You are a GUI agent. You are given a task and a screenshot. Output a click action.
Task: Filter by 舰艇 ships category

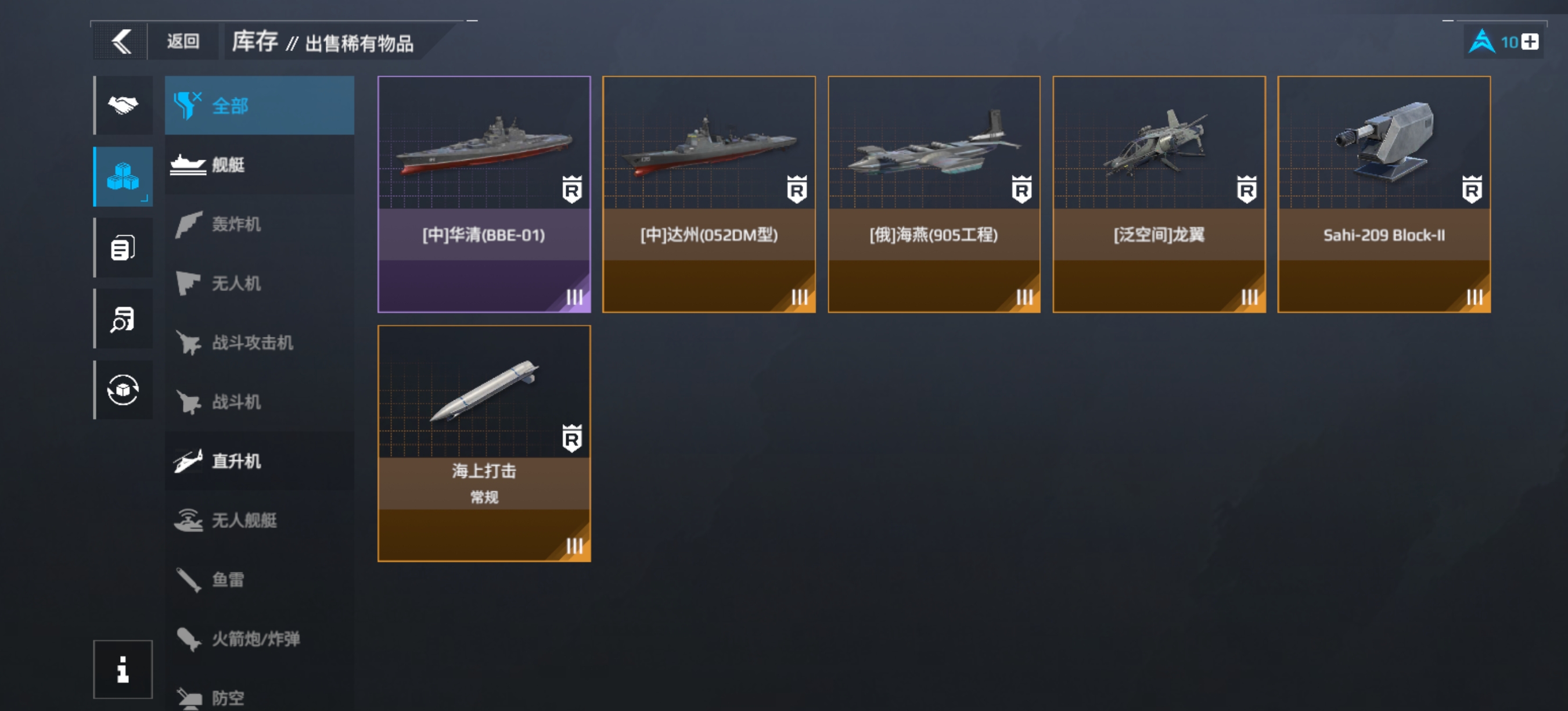260,165
